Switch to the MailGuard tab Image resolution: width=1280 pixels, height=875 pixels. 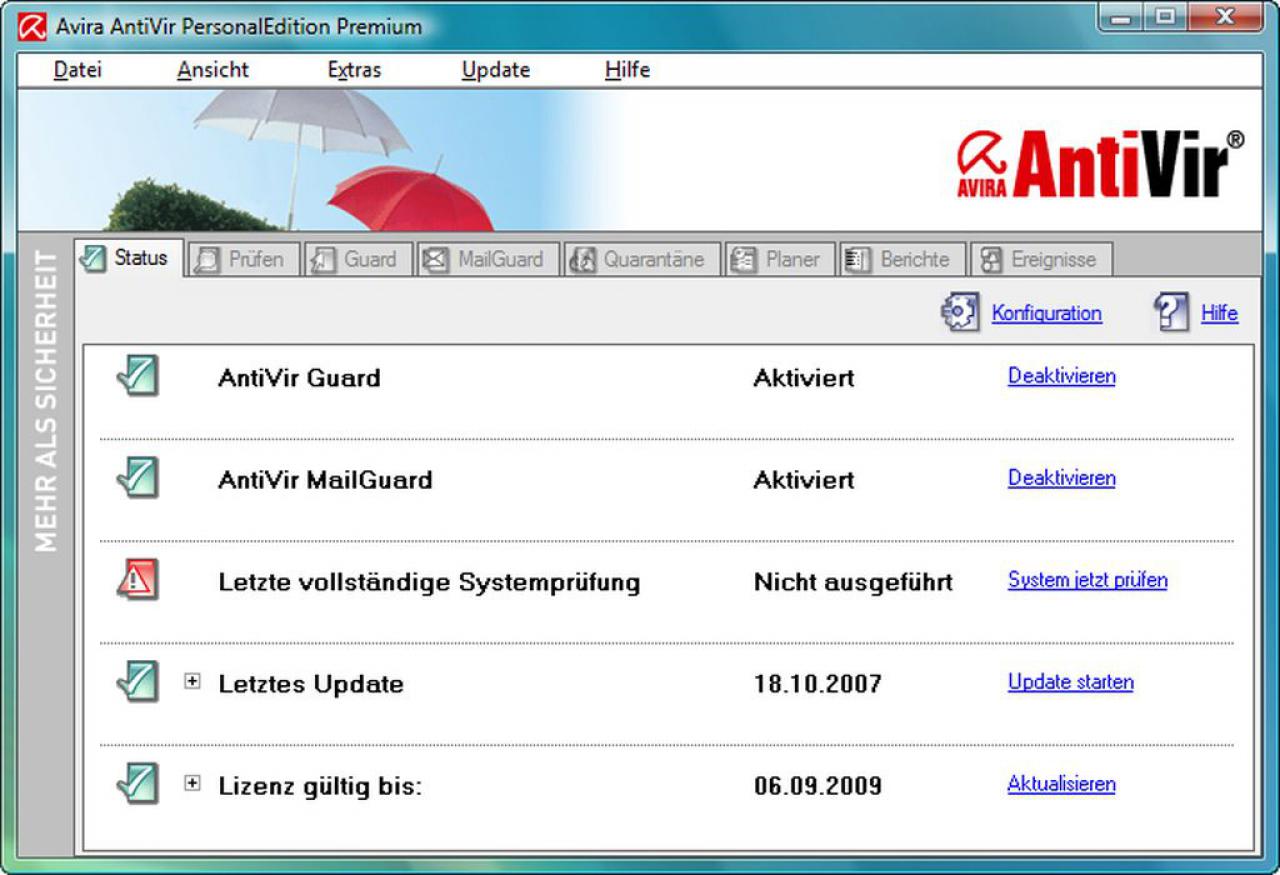(x=487, y=259)
